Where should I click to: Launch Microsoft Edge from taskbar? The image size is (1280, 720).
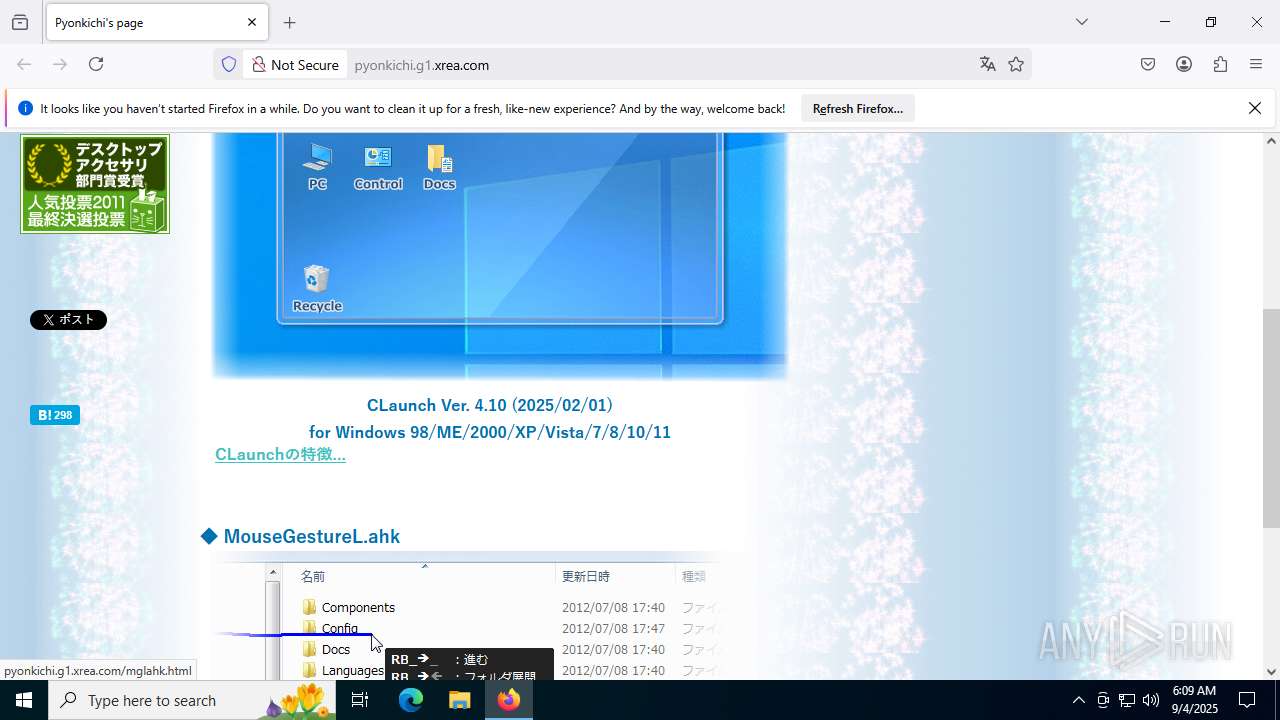[411, 700]
